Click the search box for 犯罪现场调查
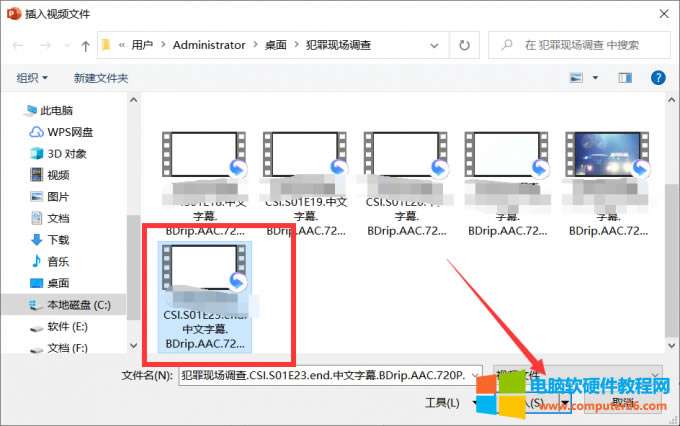Image resolution: width=680 pixels, height=426 pixels. [x=590, y=45]
